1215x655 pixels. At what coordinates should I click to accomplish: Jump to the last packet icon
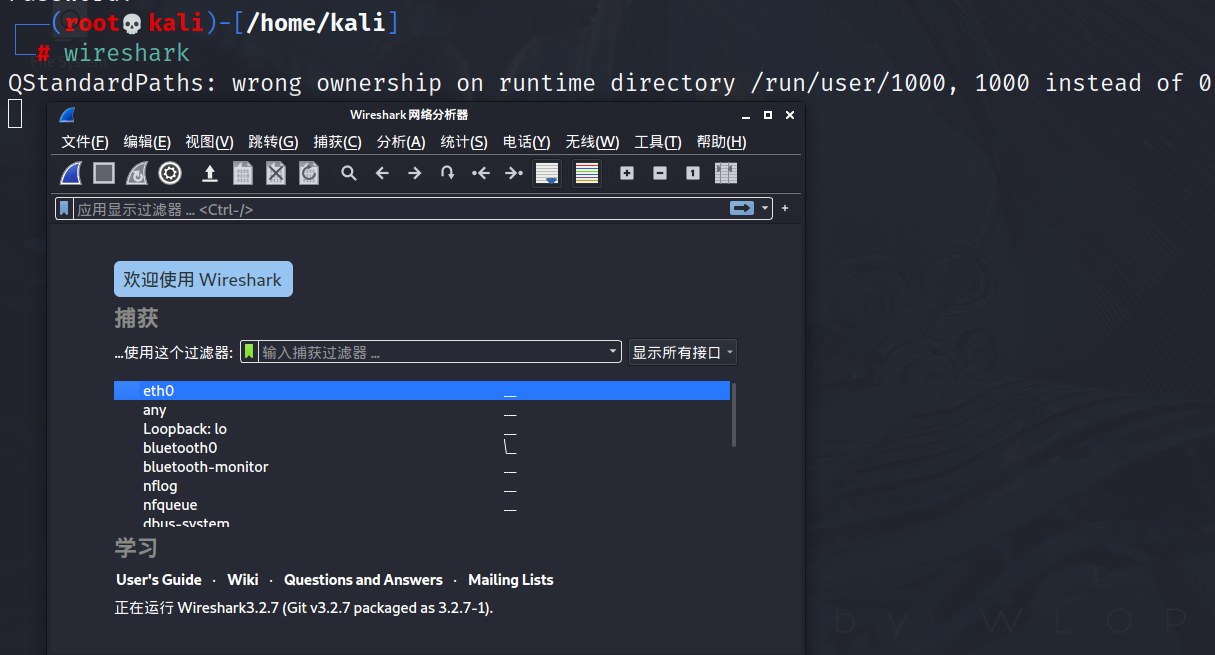pyautogui.click(x=514, y=174)
